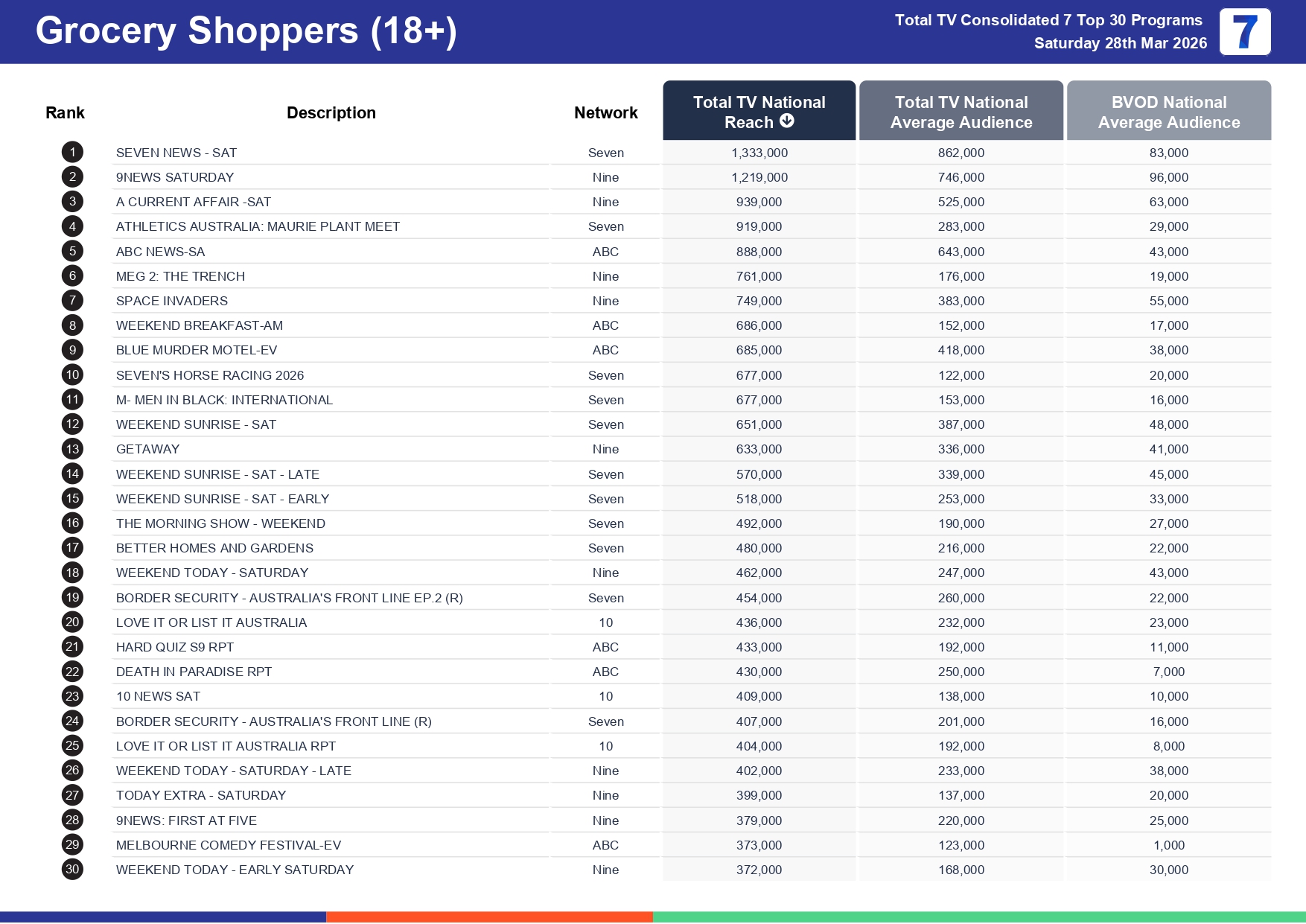Image resolution: width=1306 pixels, height=924 pixels.
Task: Click the rank 23 badge
Action: [72, 696]
